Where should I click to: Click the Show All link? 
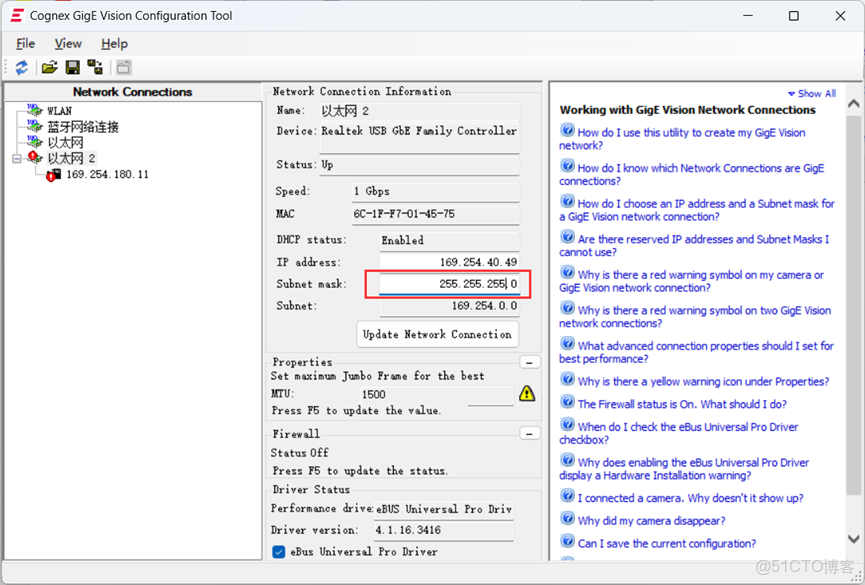click(811, 92)
